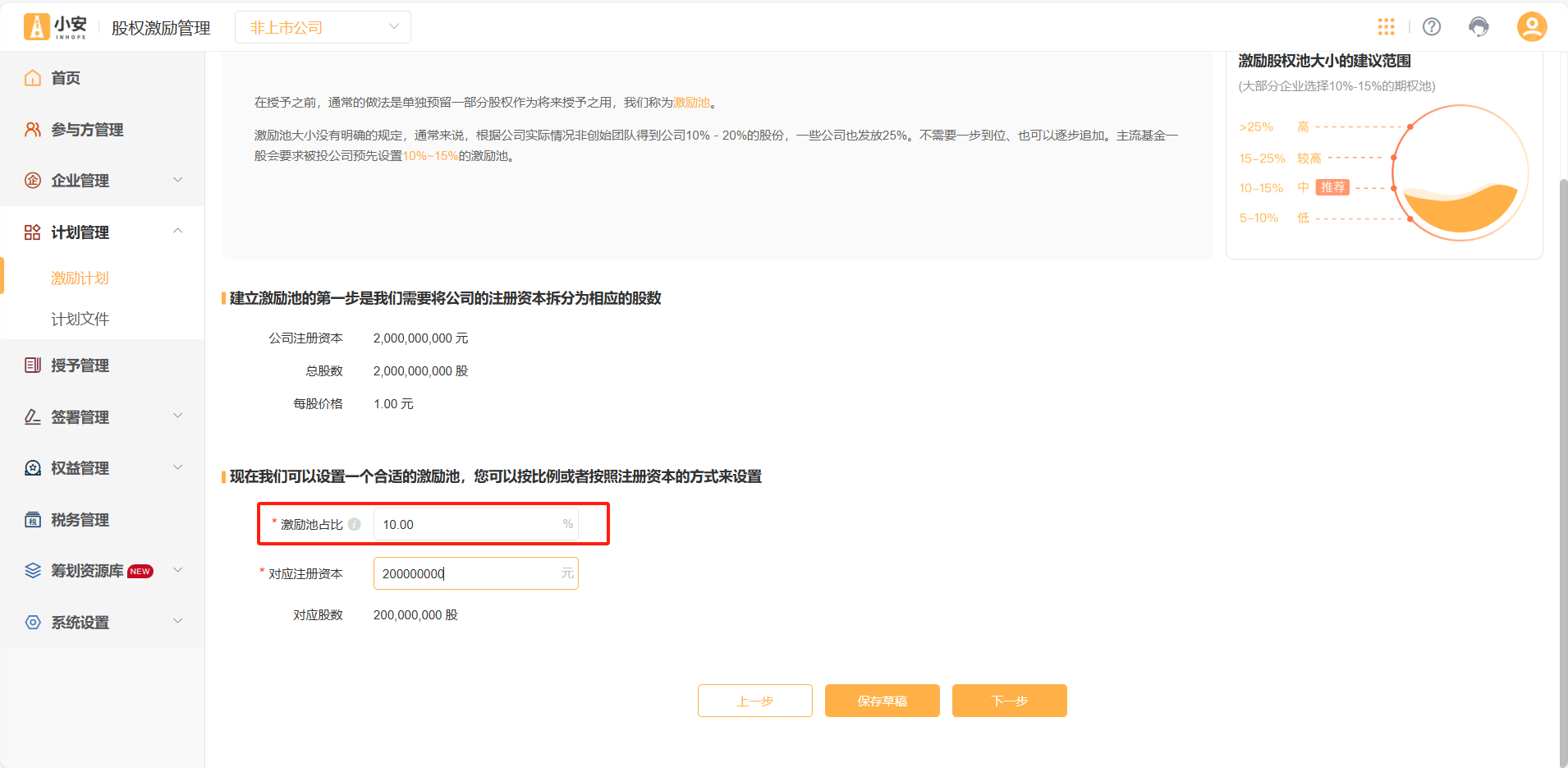
Task: Collapse the 计划管理 menu chevron
Action: (x=177, y=232)
